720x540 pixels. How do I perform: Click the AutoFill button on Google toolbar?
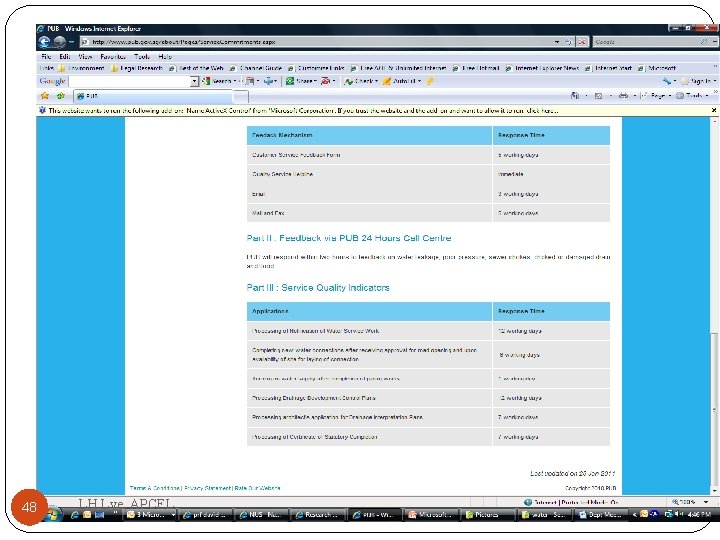tap(401, 81)
